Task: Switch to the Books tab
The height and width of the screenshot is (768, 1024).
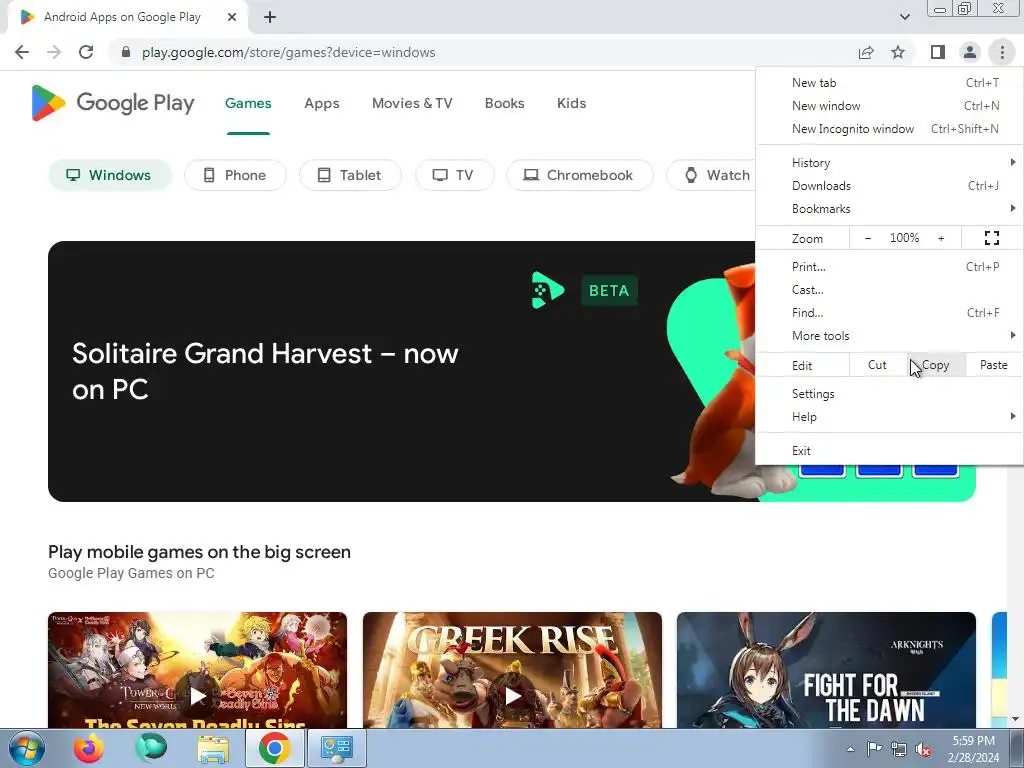Action: point(504,103)
